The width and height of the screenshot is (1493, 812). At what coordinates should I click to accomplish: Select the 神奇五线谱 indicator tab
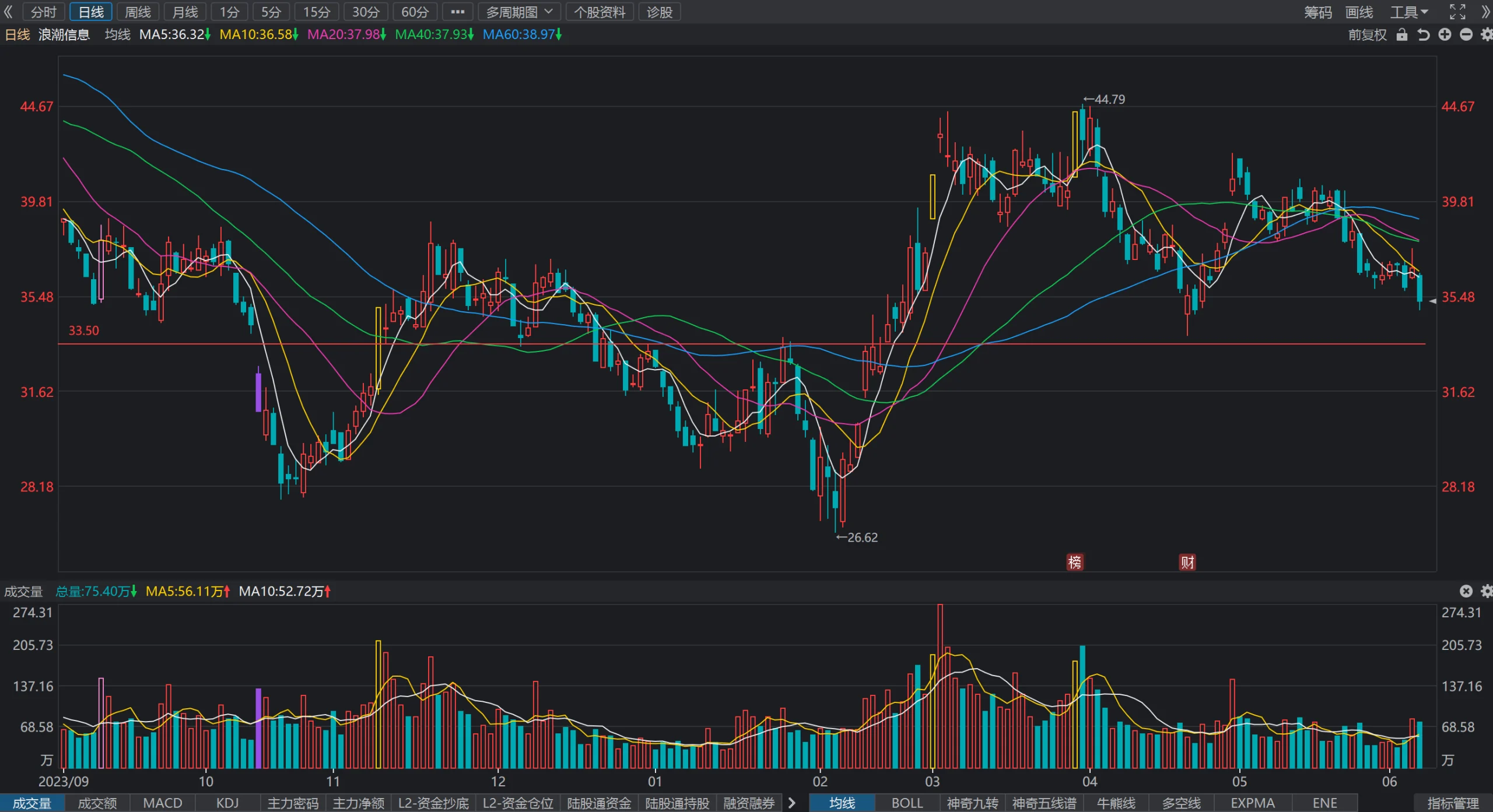pos(1044,803)
